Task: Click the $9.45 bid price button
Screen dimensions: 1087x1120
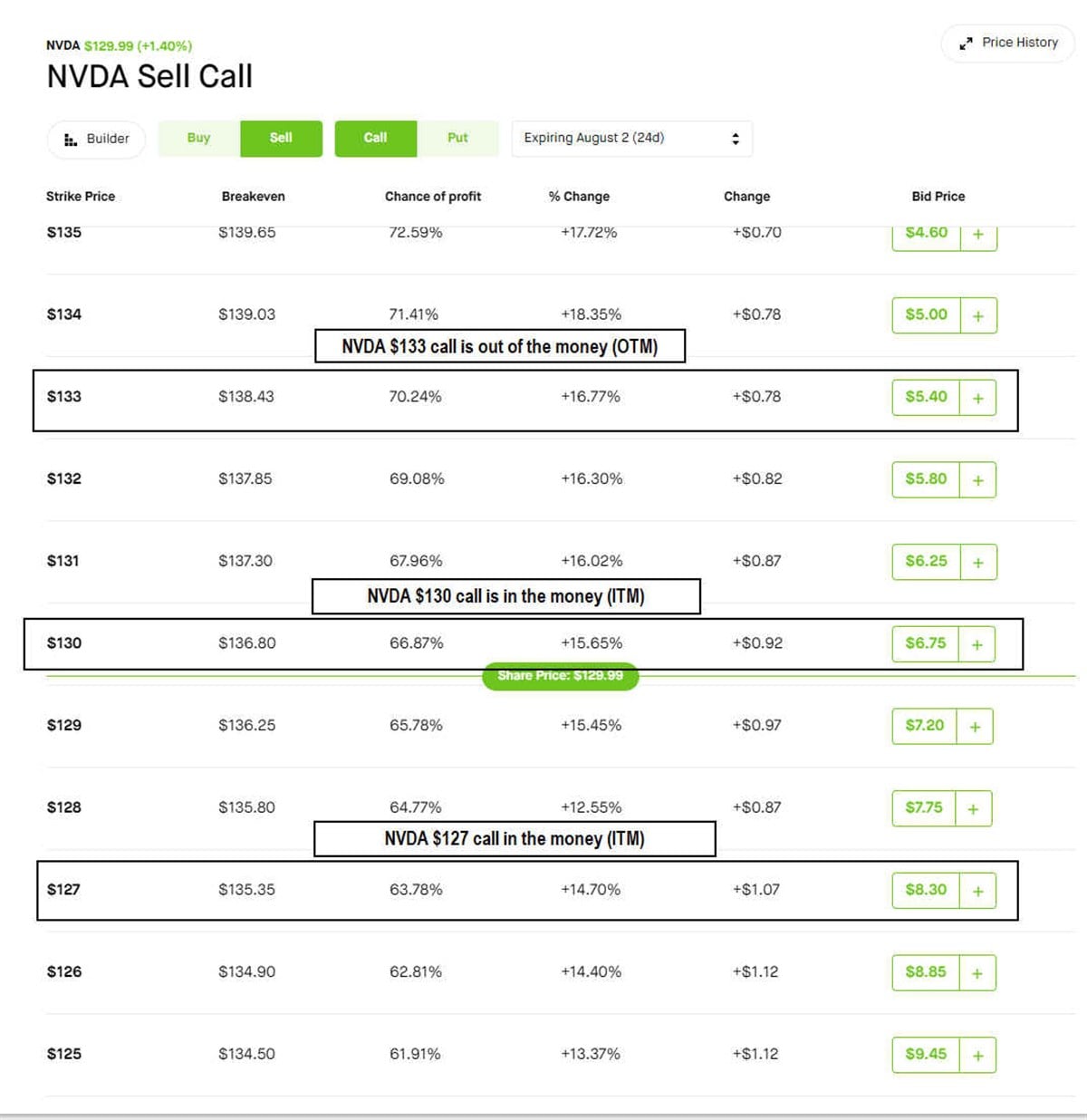Action: (926, 1054)
